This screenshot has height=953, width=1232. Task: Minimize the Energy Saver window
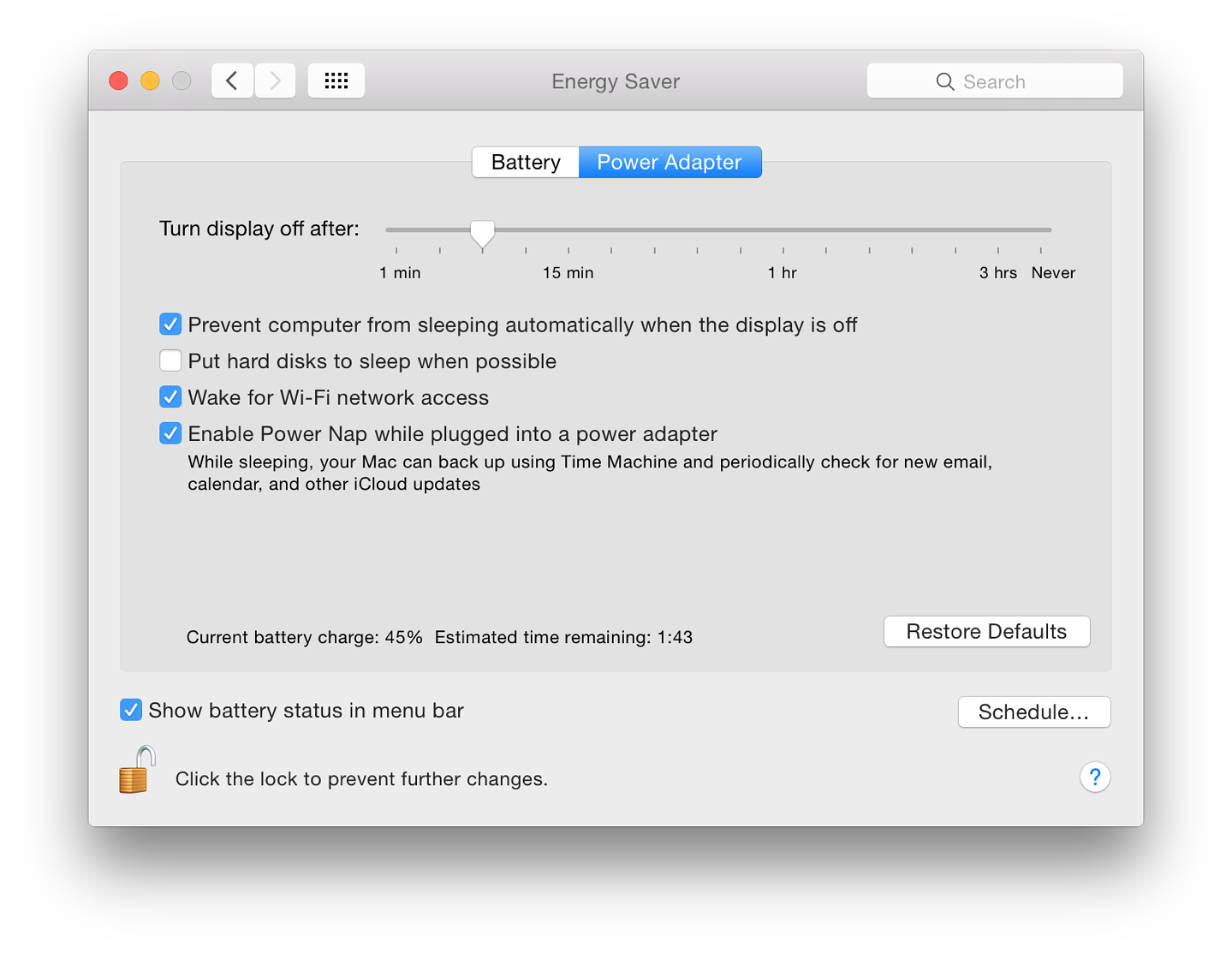[x=150, y=80]
